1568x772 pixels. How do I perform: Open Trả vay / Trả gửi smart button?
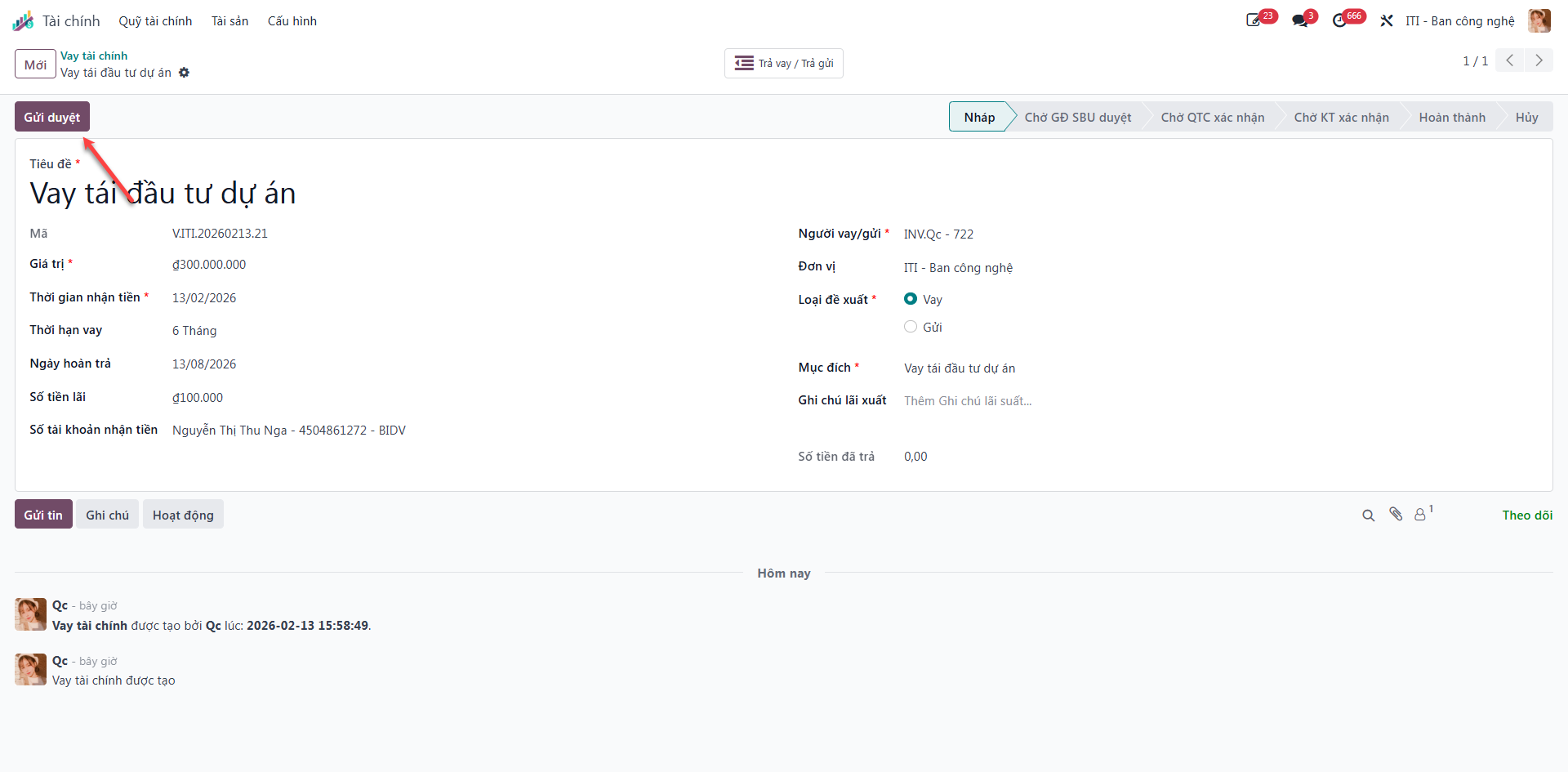pyautogui.click(x=784, y=63)
